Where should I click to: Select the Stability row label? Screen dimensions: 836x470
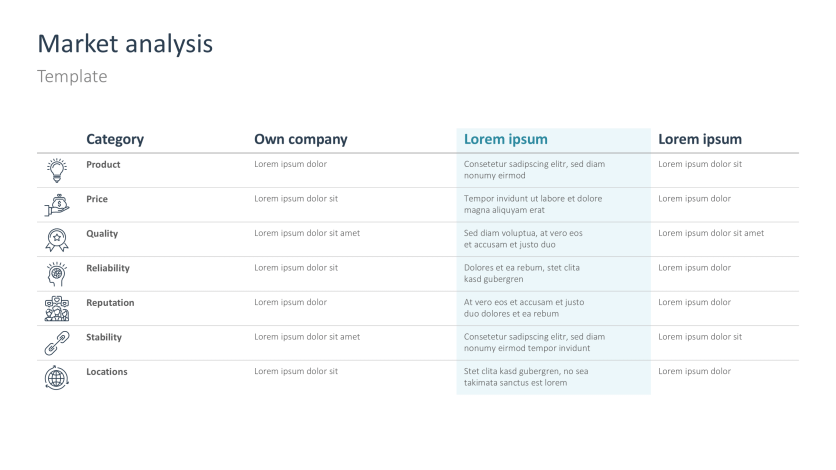(x=105, y=337)
